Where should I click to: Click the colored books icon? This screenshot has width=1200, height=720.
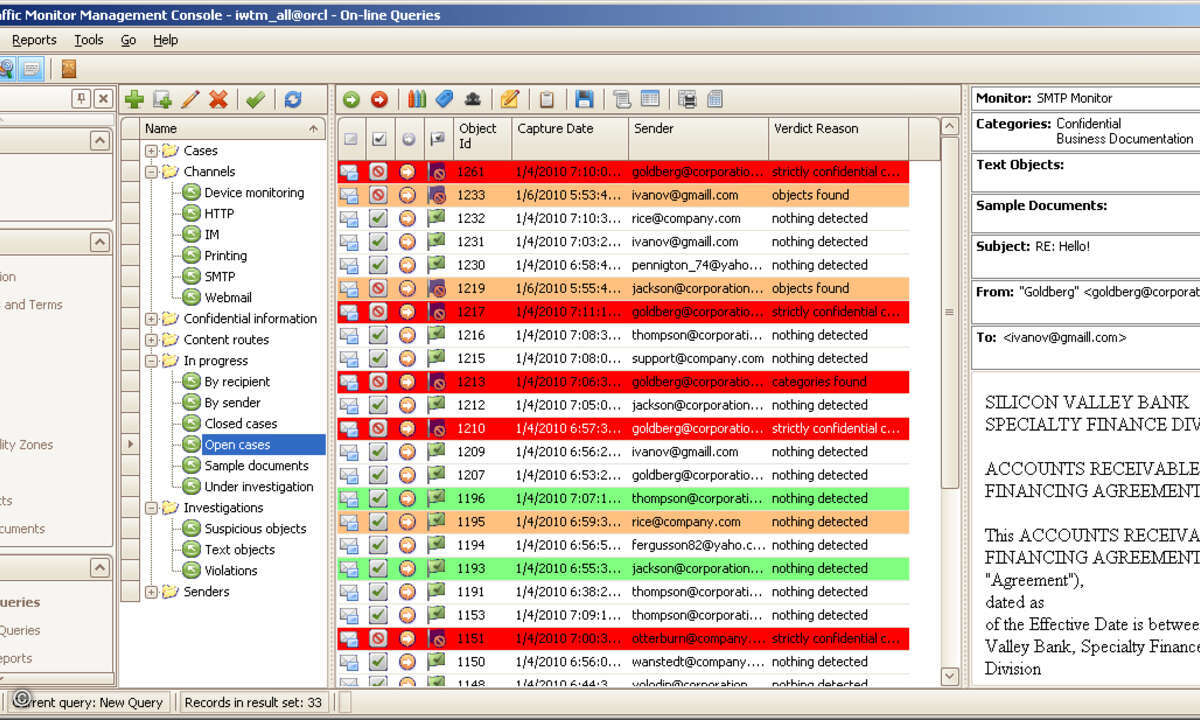click(x=417, y=99)
